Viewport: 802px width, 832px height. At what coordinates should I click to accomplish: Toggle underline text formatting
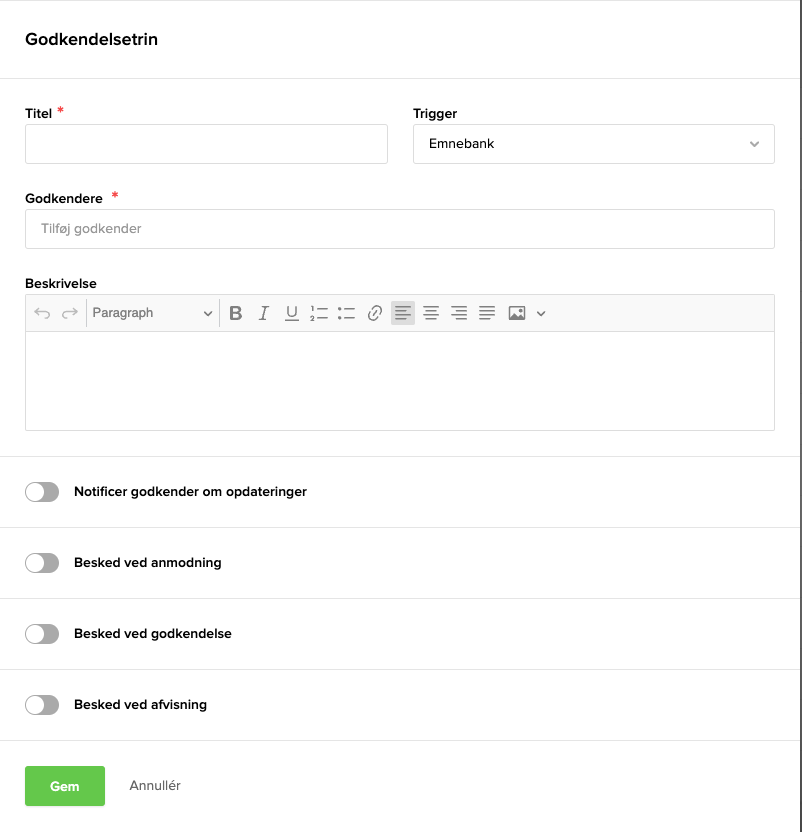[x=292, y=313]
